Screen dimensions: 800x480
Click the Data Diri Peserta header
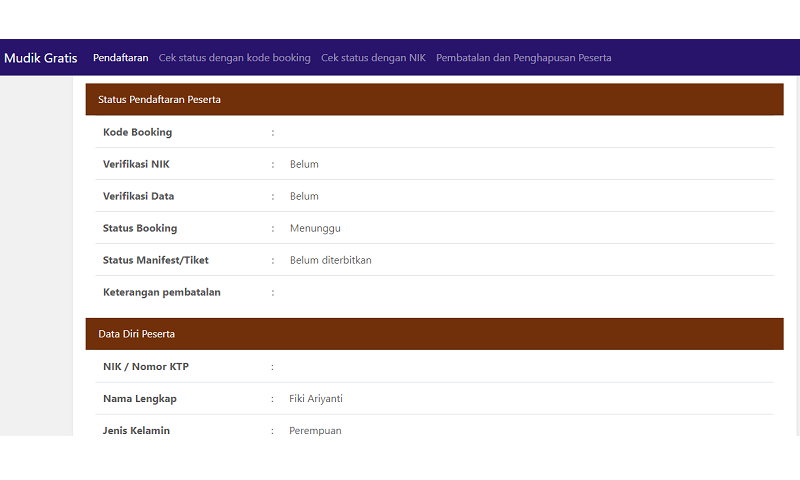coord(136,334)
